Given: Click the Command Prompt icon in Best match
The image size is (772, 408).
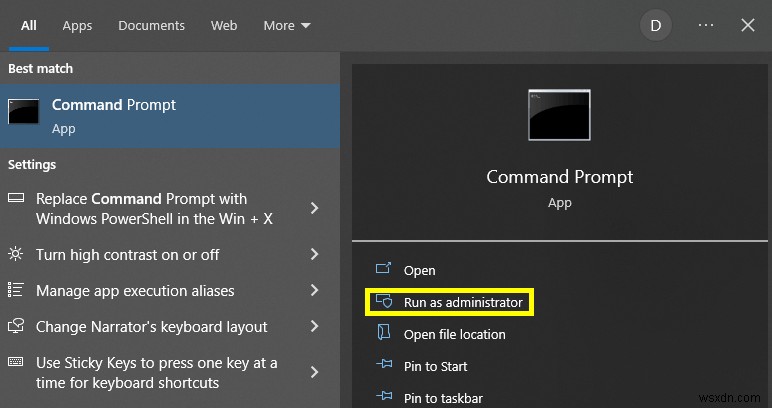Looking at the screenshot, I should 24,112.
